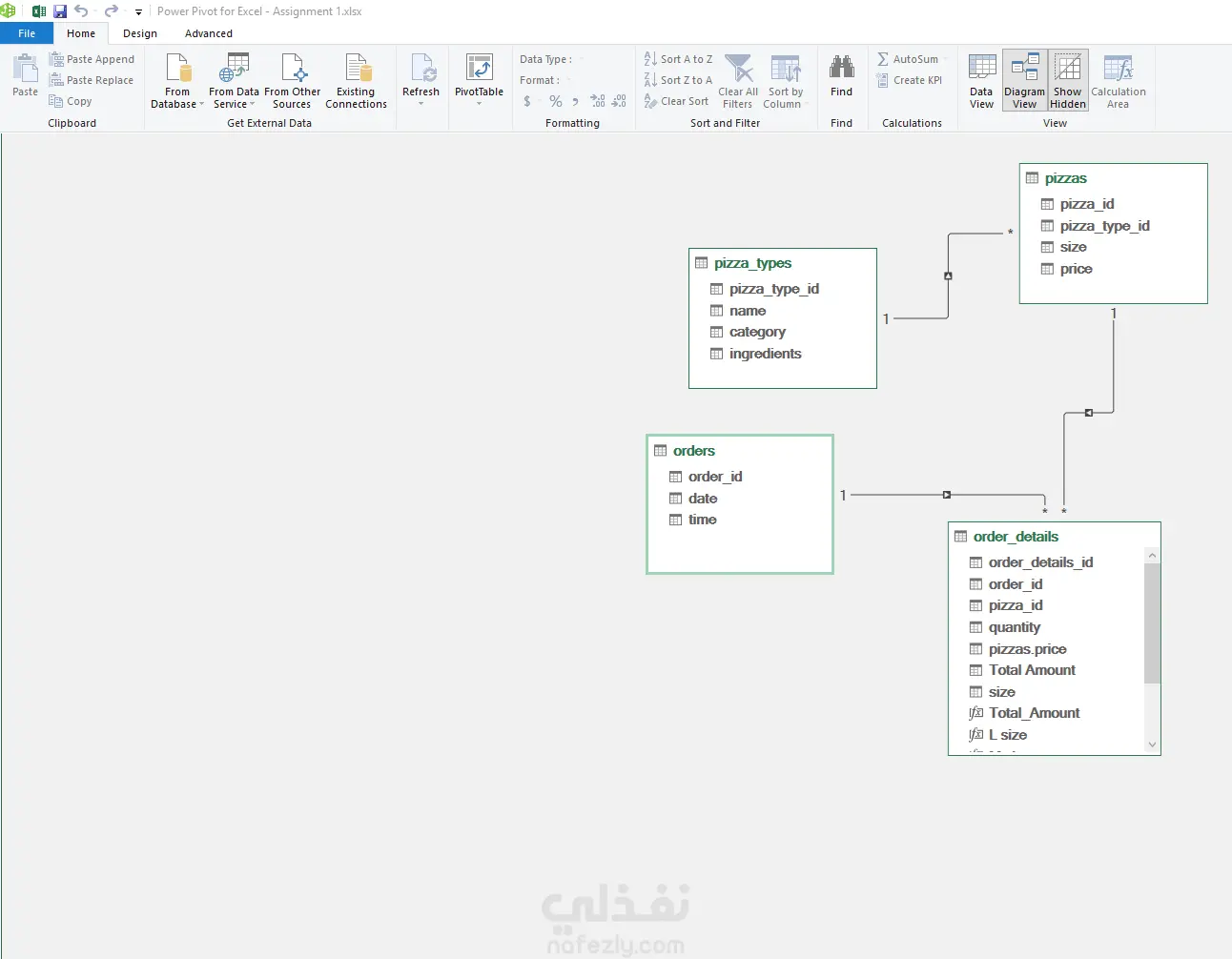The image size is (1232, 959).
Task: Select pizza_types to pizzas relationship line
Action: point(948,275)
